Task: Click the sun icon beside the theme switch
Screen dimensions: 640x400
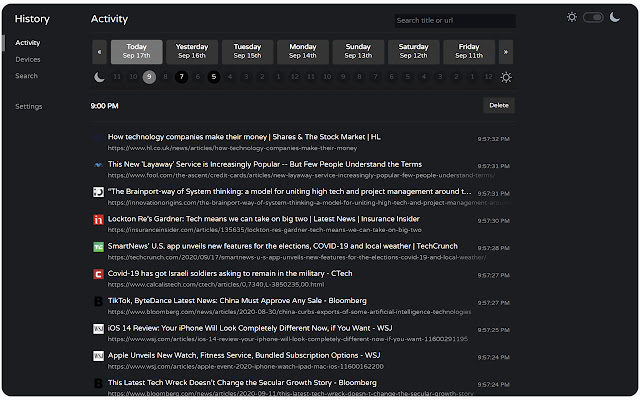Action: (x=572, y=17)
